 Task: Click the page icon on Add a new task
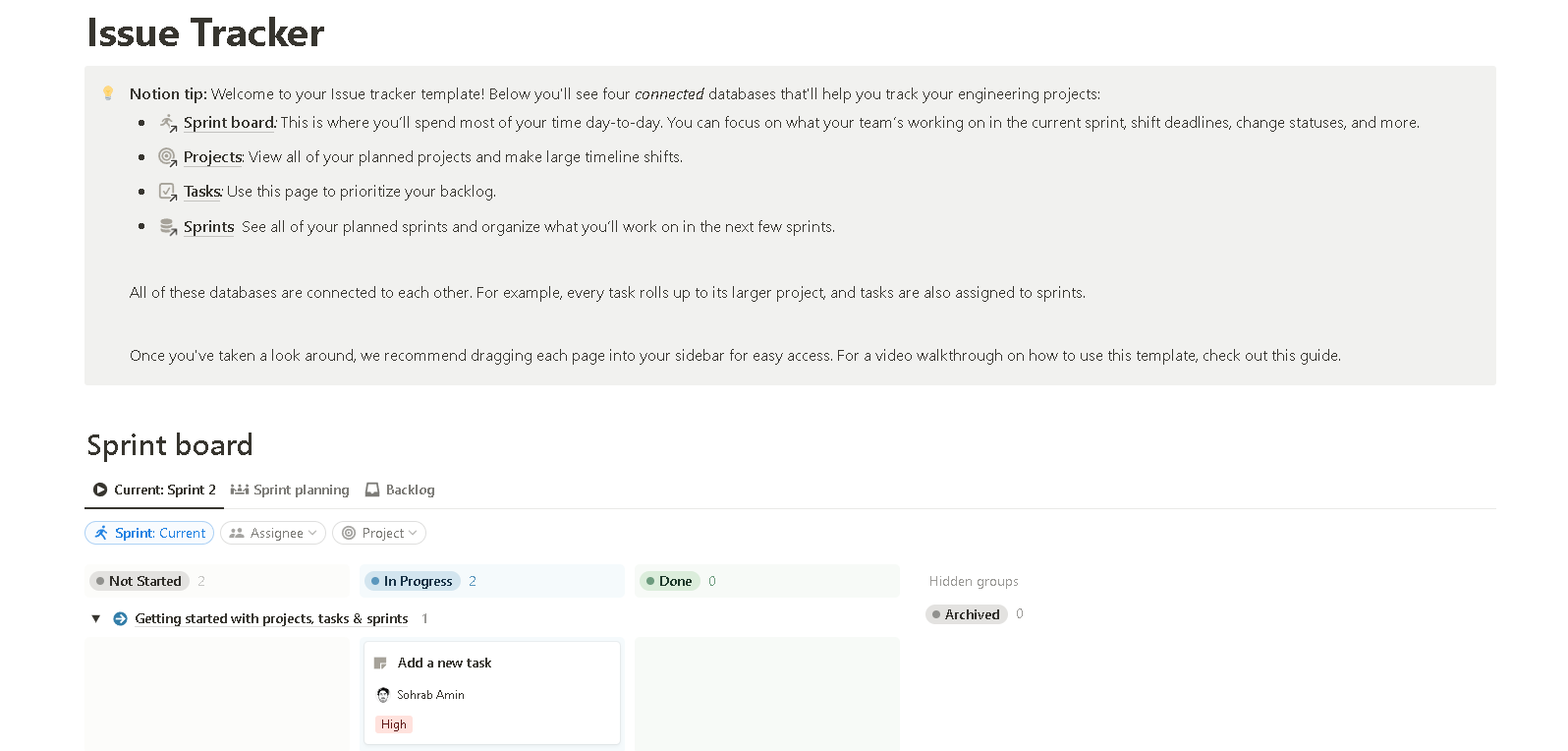click(380, 663)
